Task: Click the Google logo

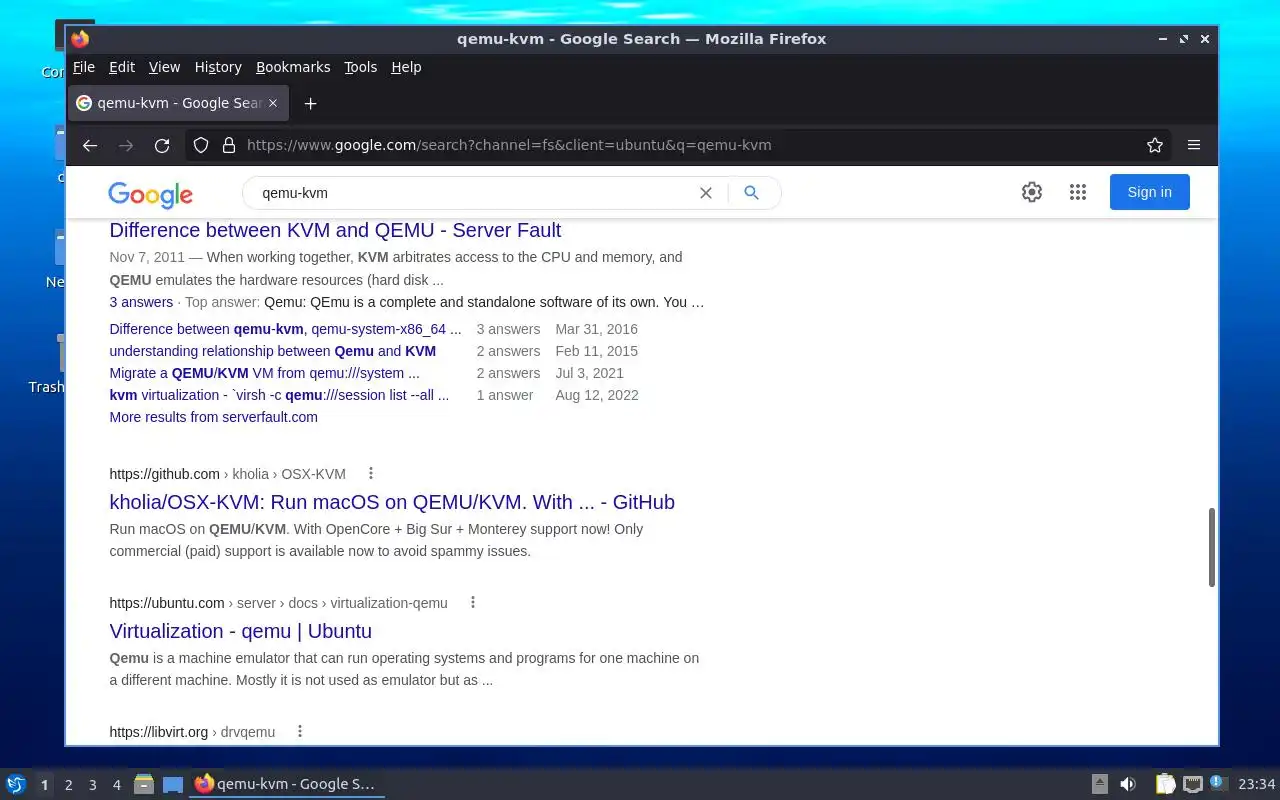Action: [150, 194]
